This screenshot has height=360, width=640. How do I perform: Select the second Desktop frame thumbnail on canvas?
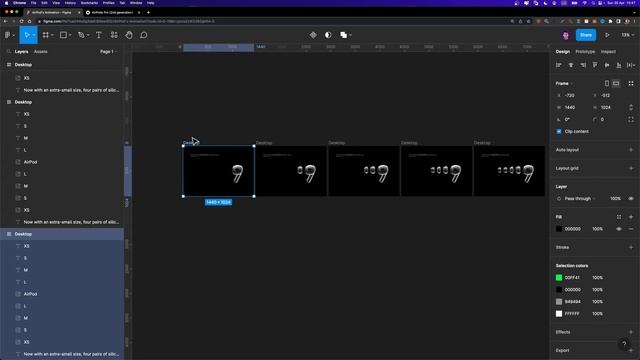pos(291,171)
